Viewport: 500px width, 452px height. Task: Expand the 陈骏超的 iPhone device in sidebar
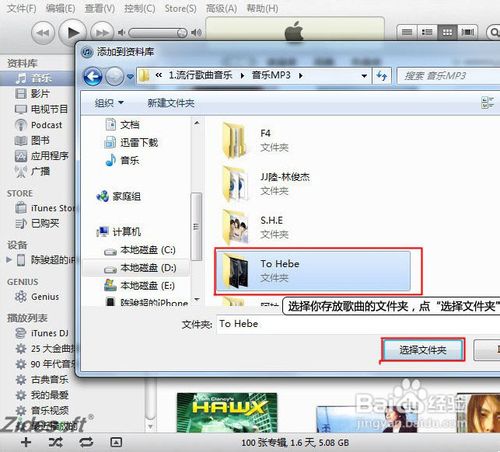tap(9, 260)
